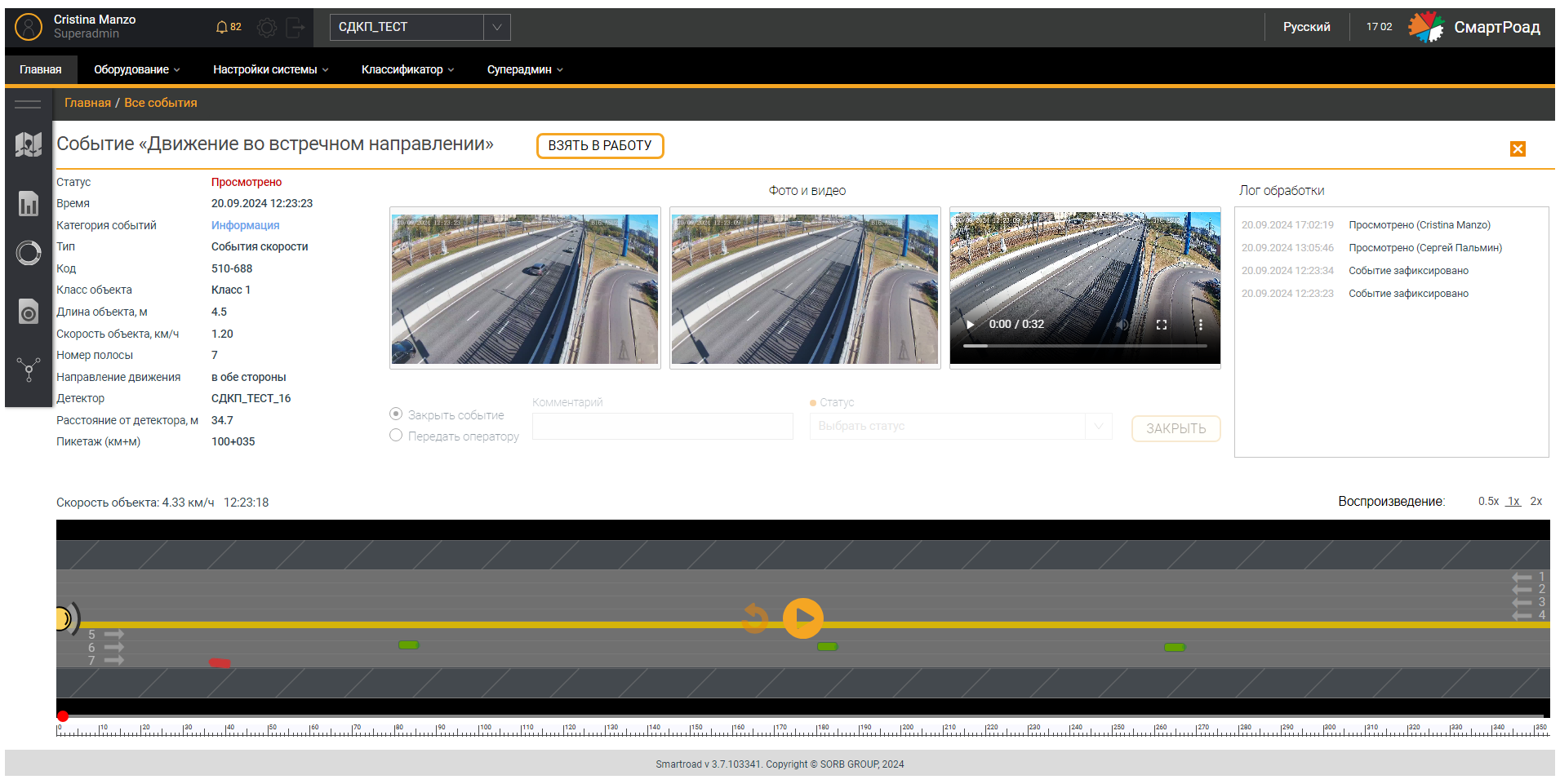Click the Cristina Manzo username
Viewport: 1560px width, 784px height.
(95, 20)
